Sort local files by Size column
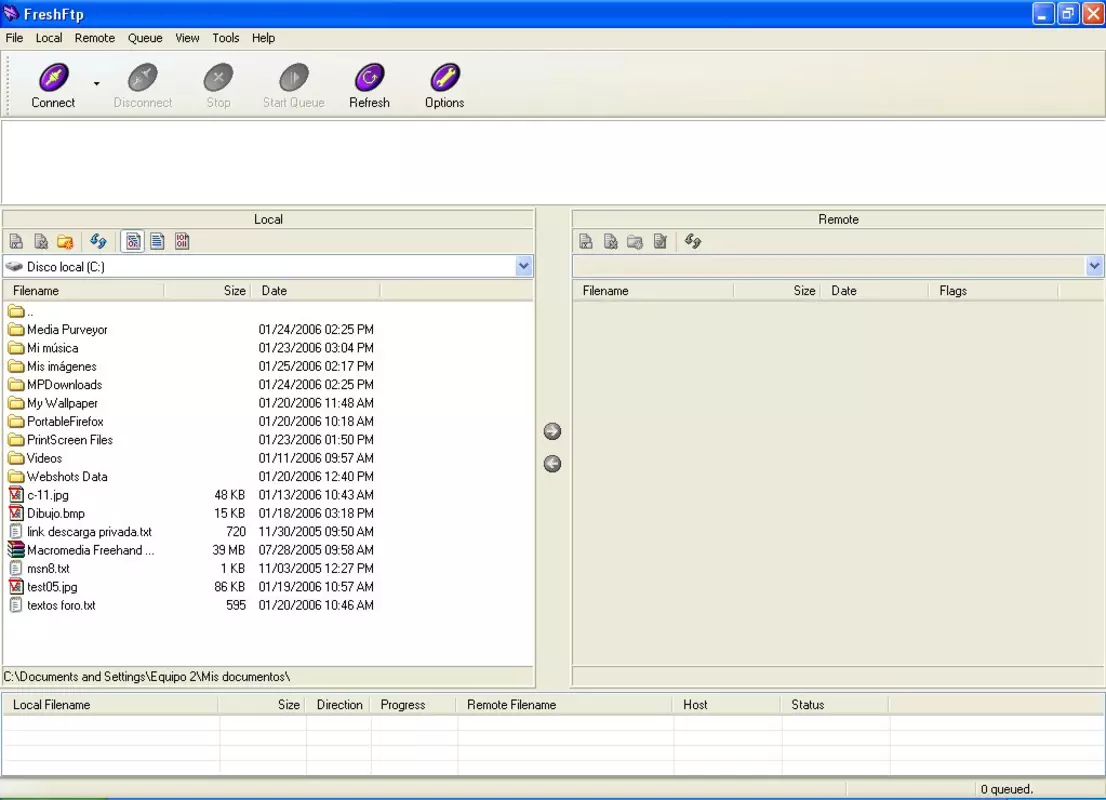This screenshot has height=800, width=1106. [x=207, y=291]
